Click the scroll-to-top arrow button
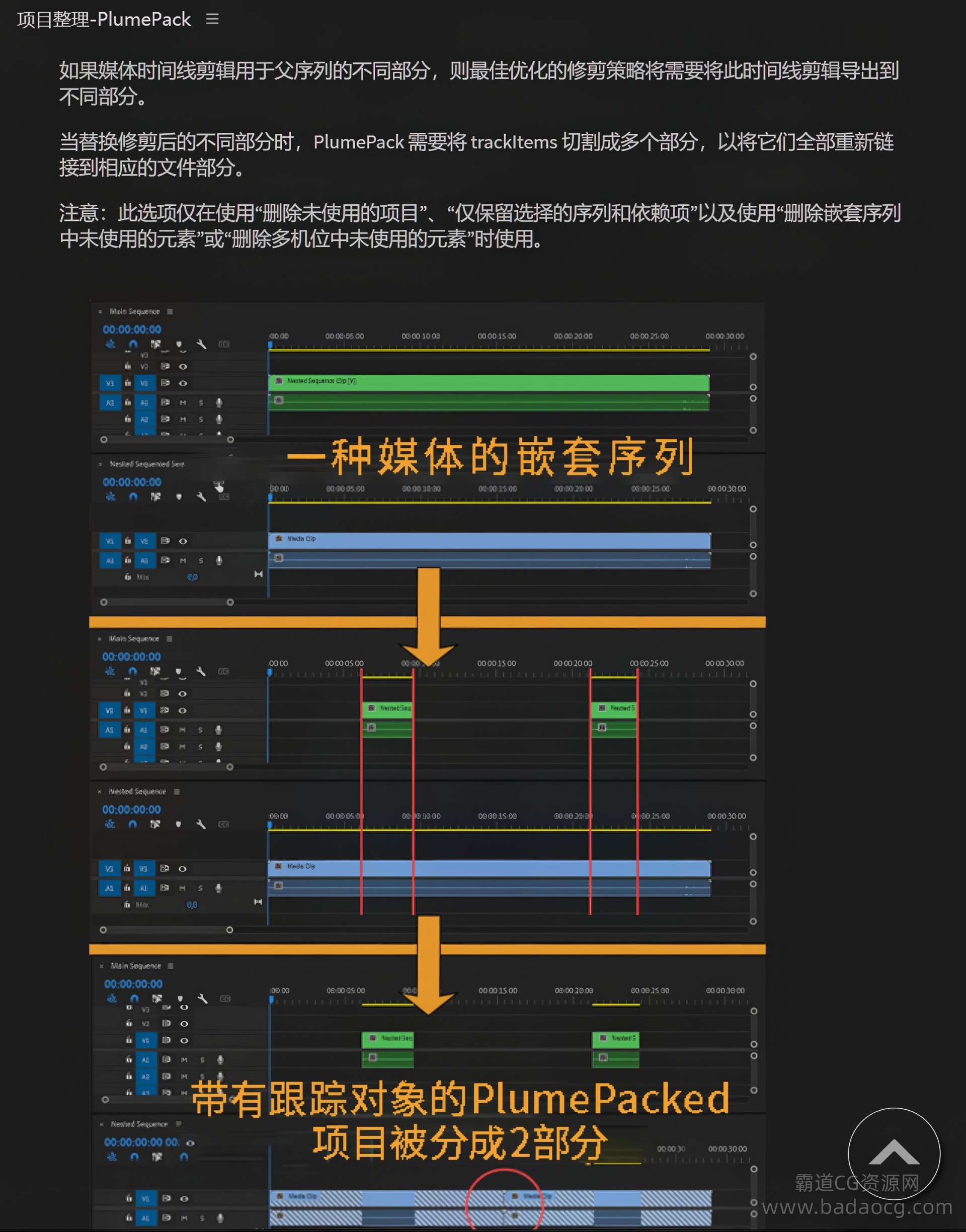This screenshot has height=1232, width=966. point(893,1154)
